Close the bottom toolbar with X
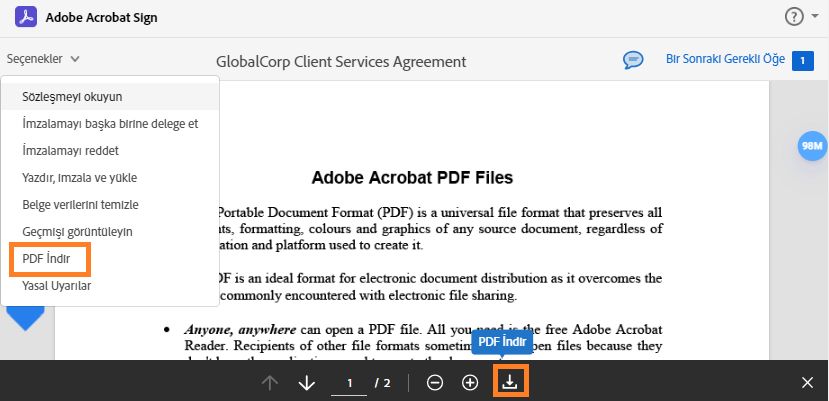This screenshot has width=829, height=401. click(807, 383)
